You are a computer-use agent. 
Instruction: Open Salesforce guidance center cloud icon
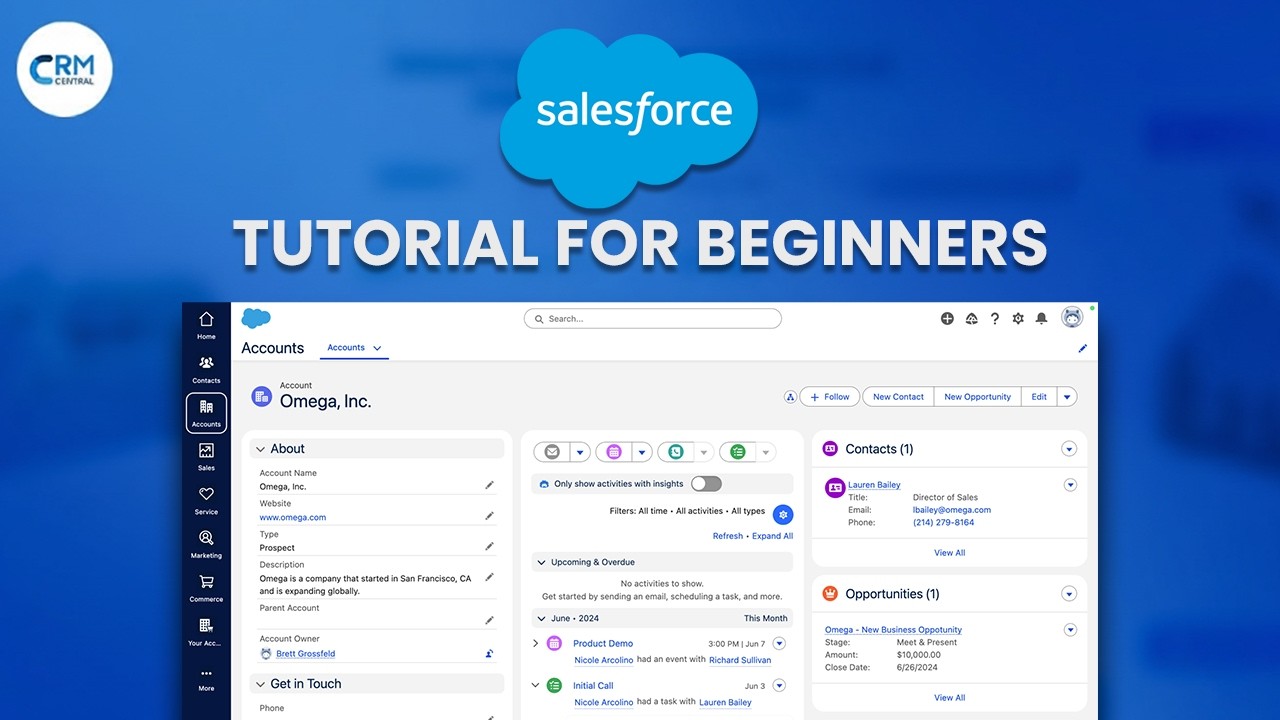coord(971,318)
